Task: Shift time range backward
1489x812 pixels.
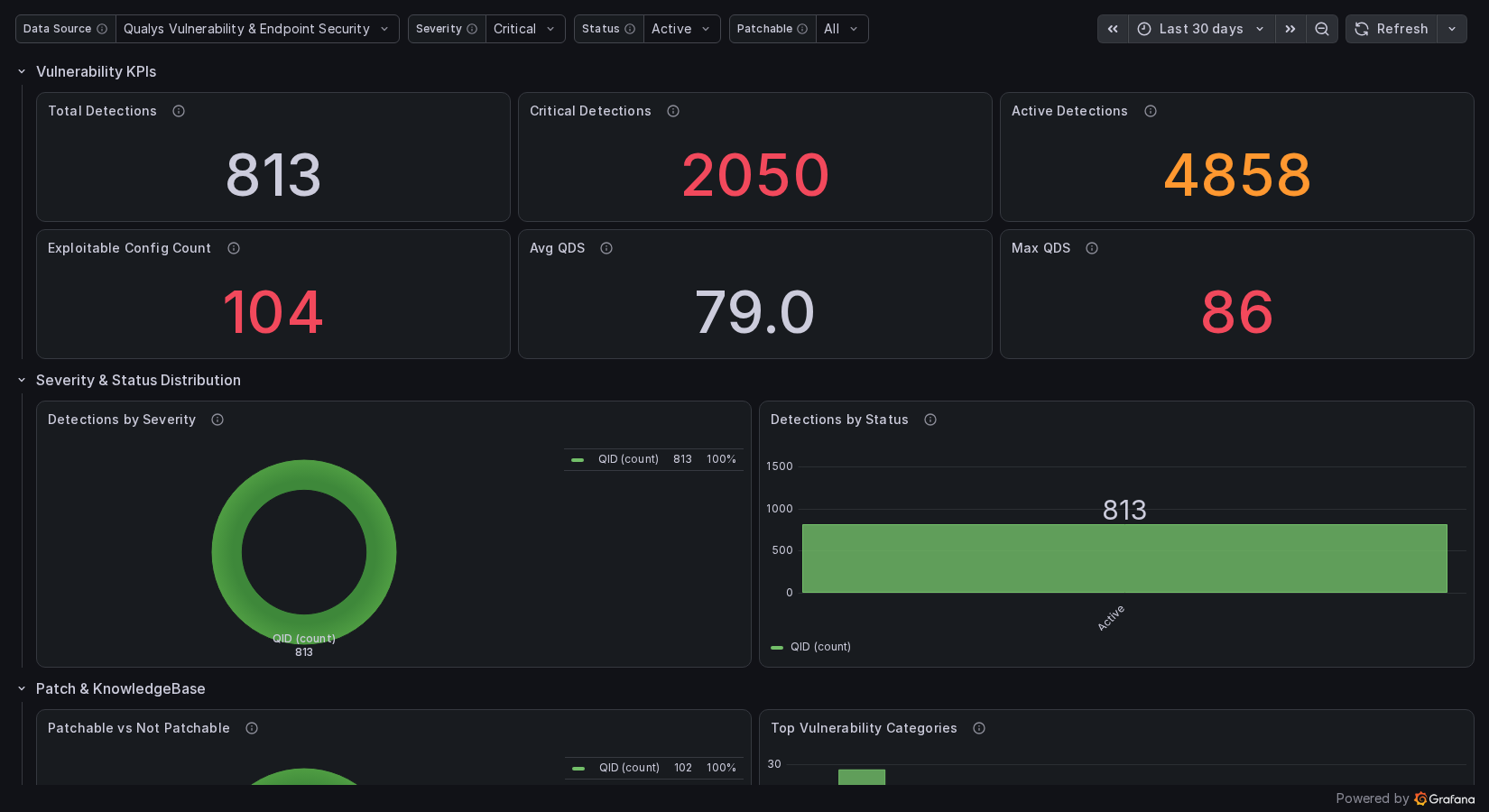Action: 1113,29
